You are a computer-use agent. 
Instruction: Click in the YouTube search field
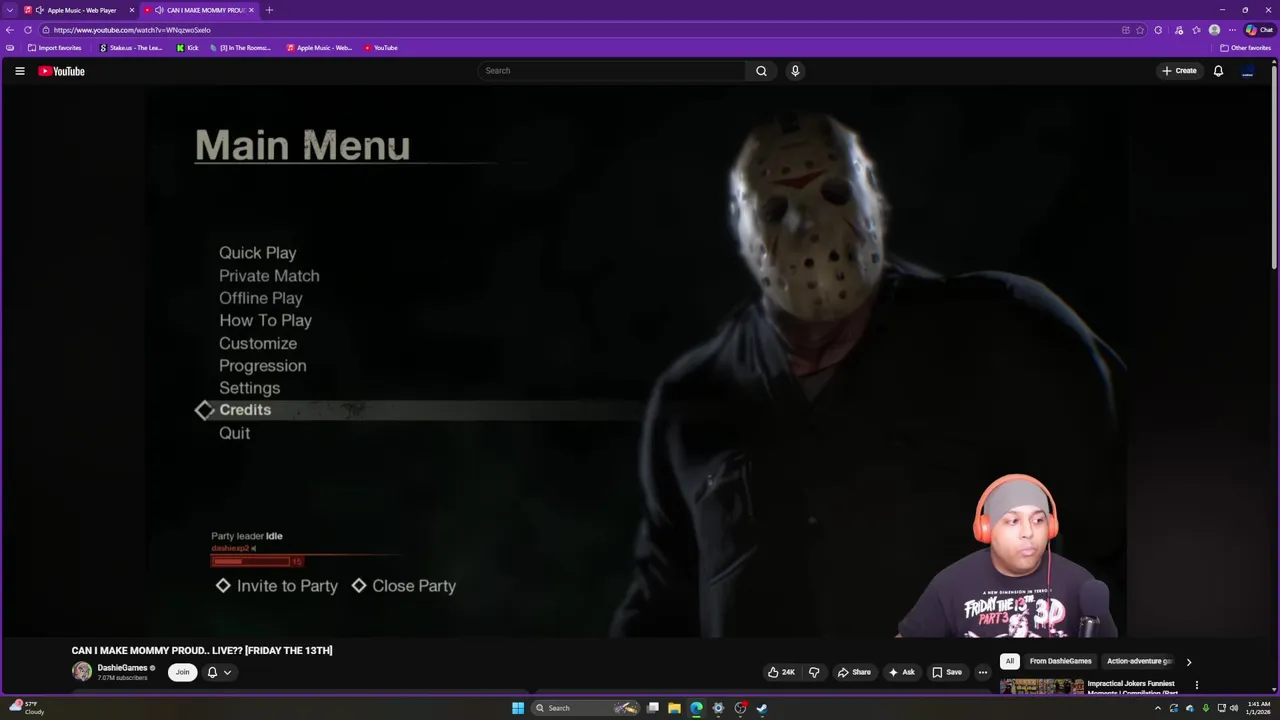pos(612,71)
